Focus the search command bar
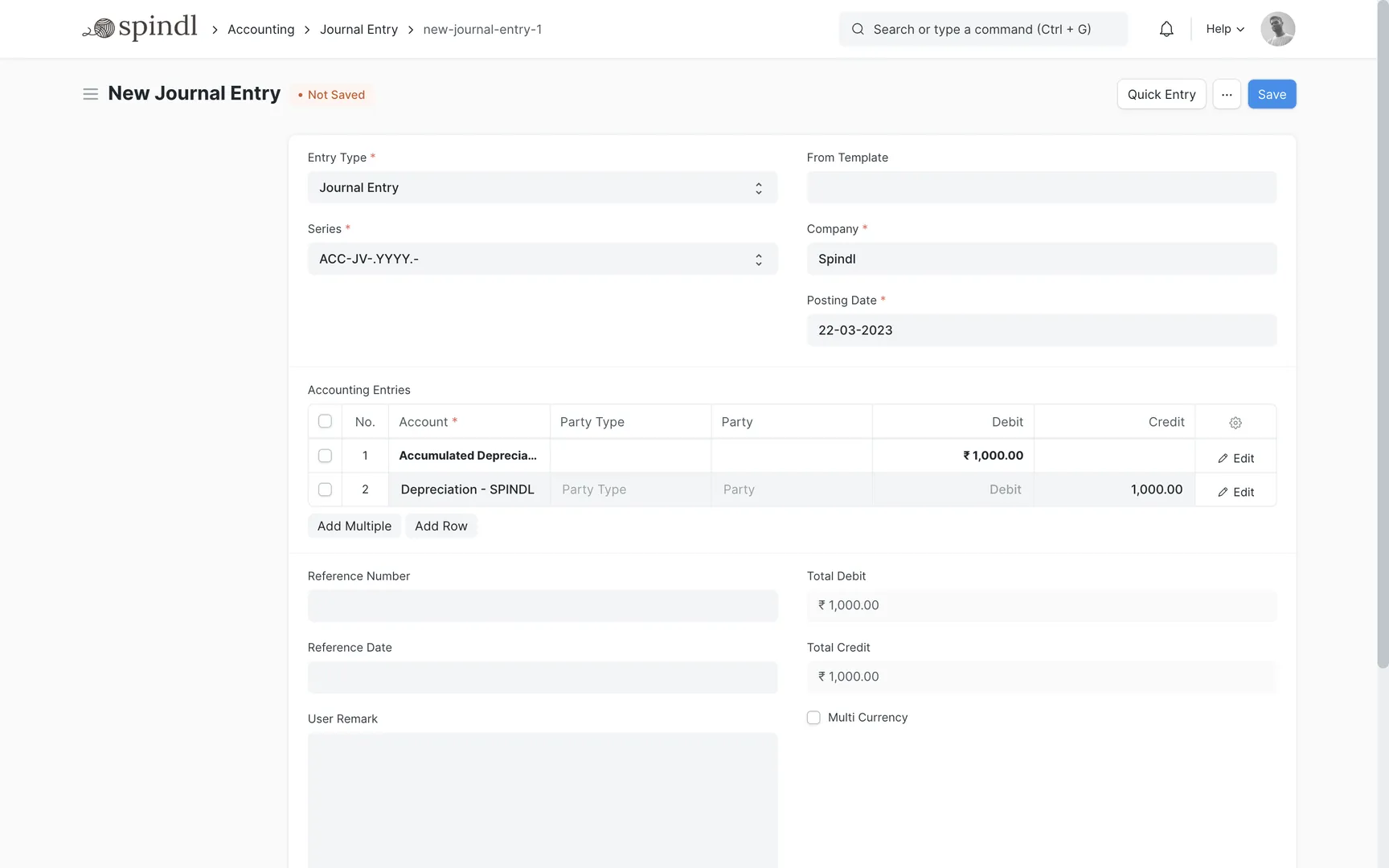1389x868 pixels. click(983, 29)
